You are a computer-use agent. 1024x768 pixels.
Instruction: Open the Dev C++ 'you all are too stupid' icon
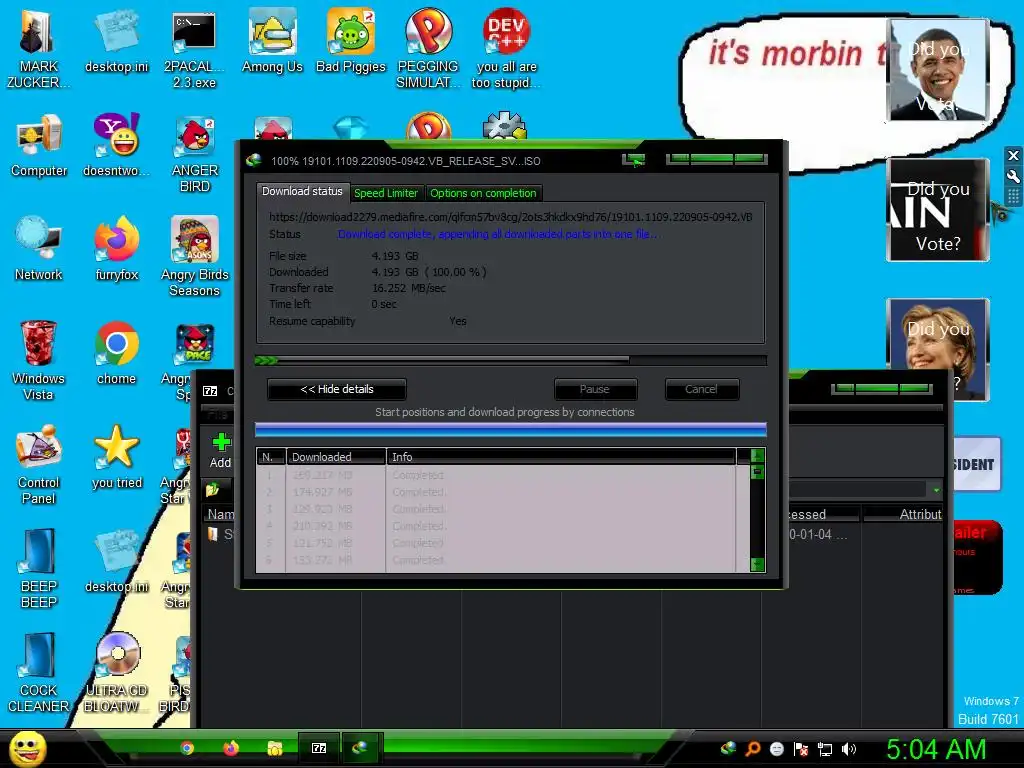pyautogui.click(x=506, y=49)
